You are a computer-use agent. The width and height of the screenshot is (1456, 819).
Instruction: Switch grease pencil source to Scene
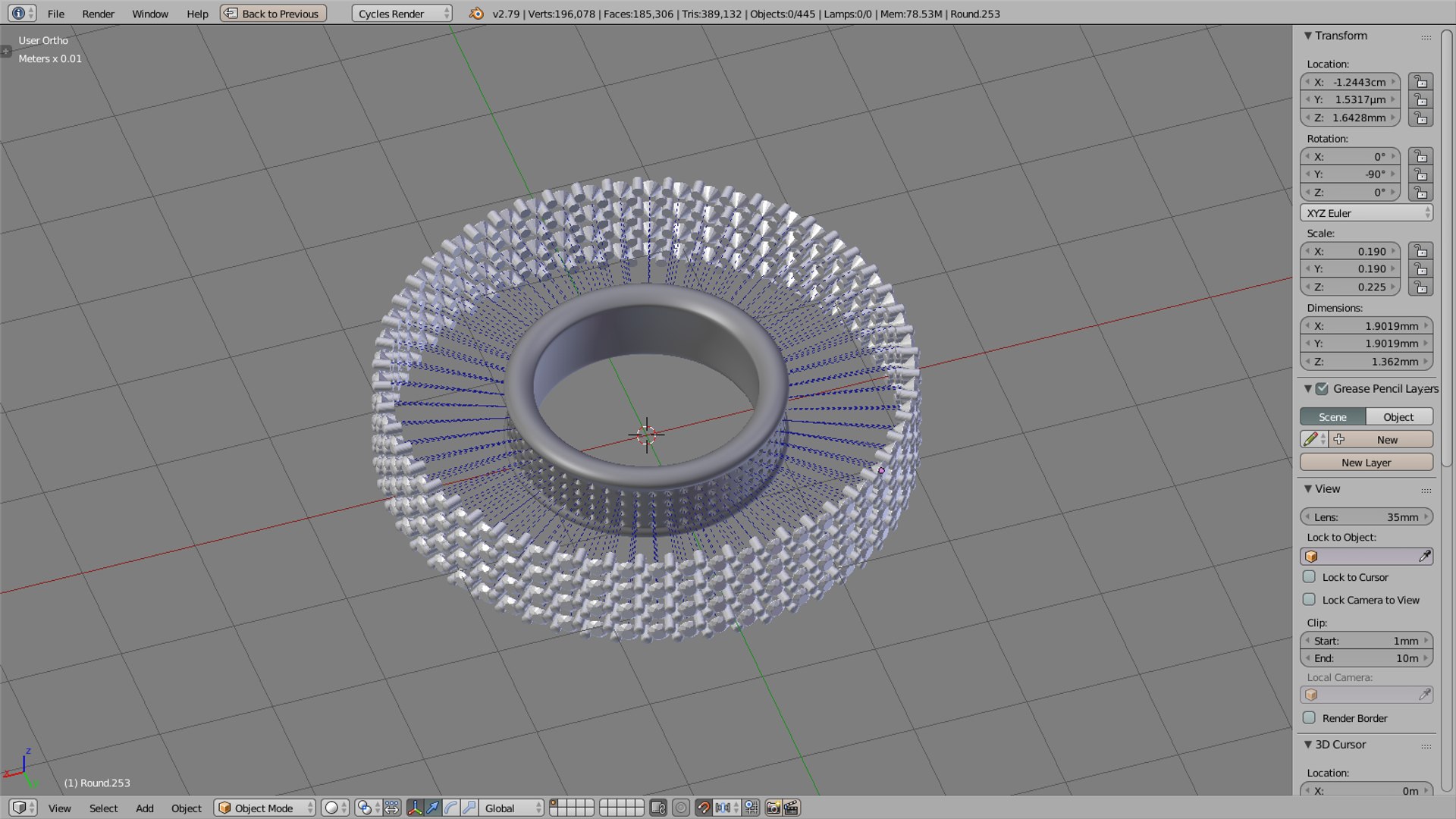point(1332,417)
